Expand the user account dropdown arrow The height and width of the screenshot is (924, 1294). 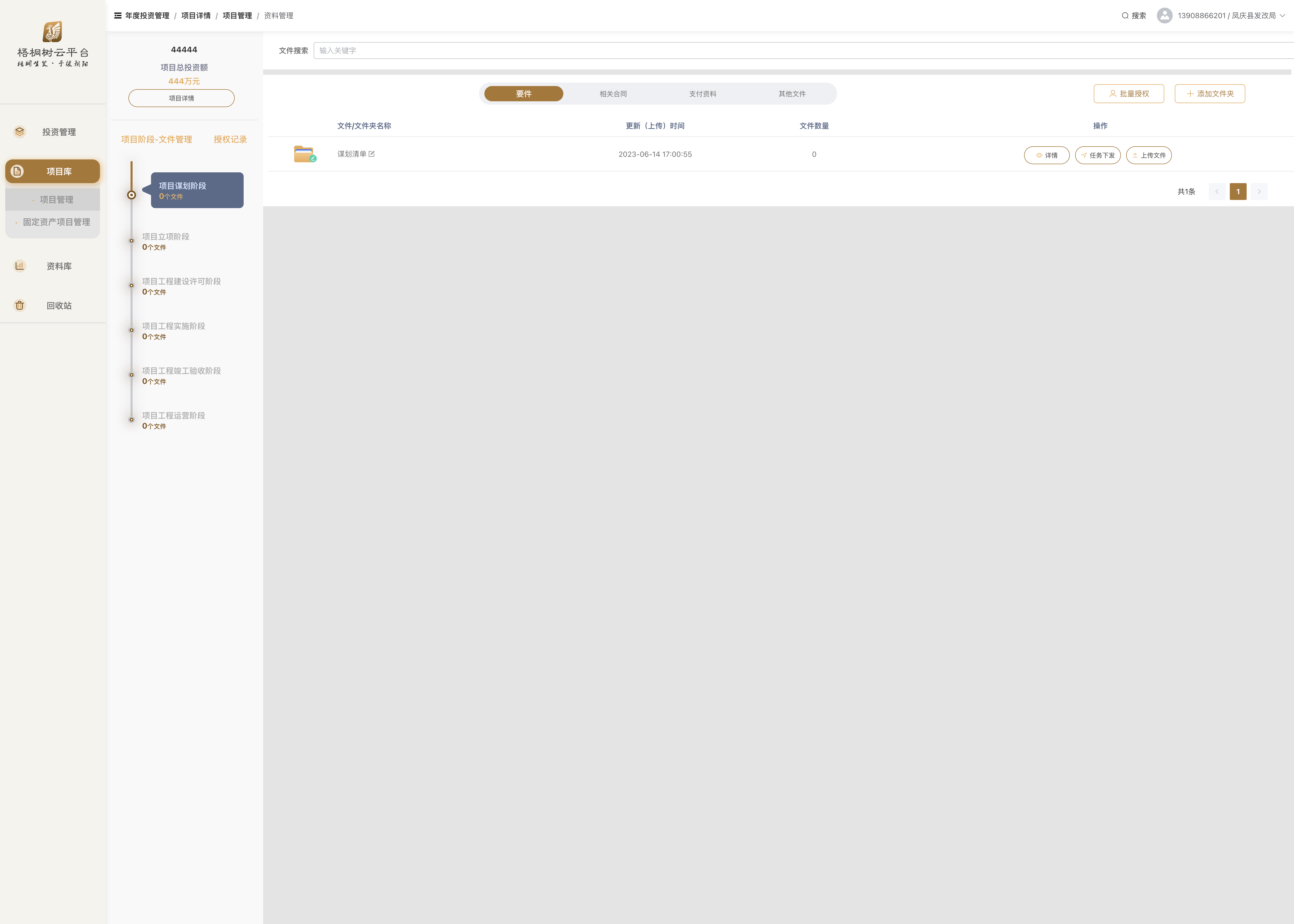[1282, 15]
